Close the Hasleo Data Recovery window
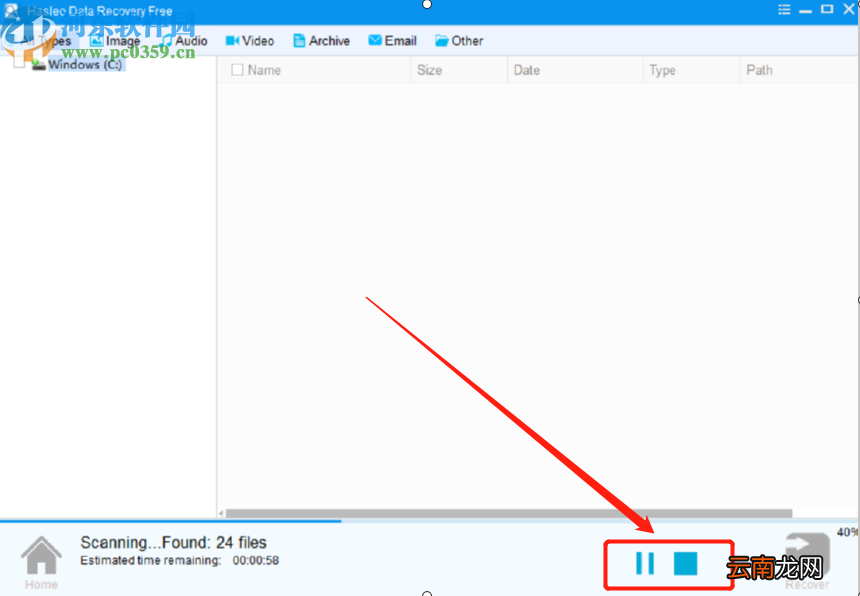The image size is (860, 596). coord(849,9)
